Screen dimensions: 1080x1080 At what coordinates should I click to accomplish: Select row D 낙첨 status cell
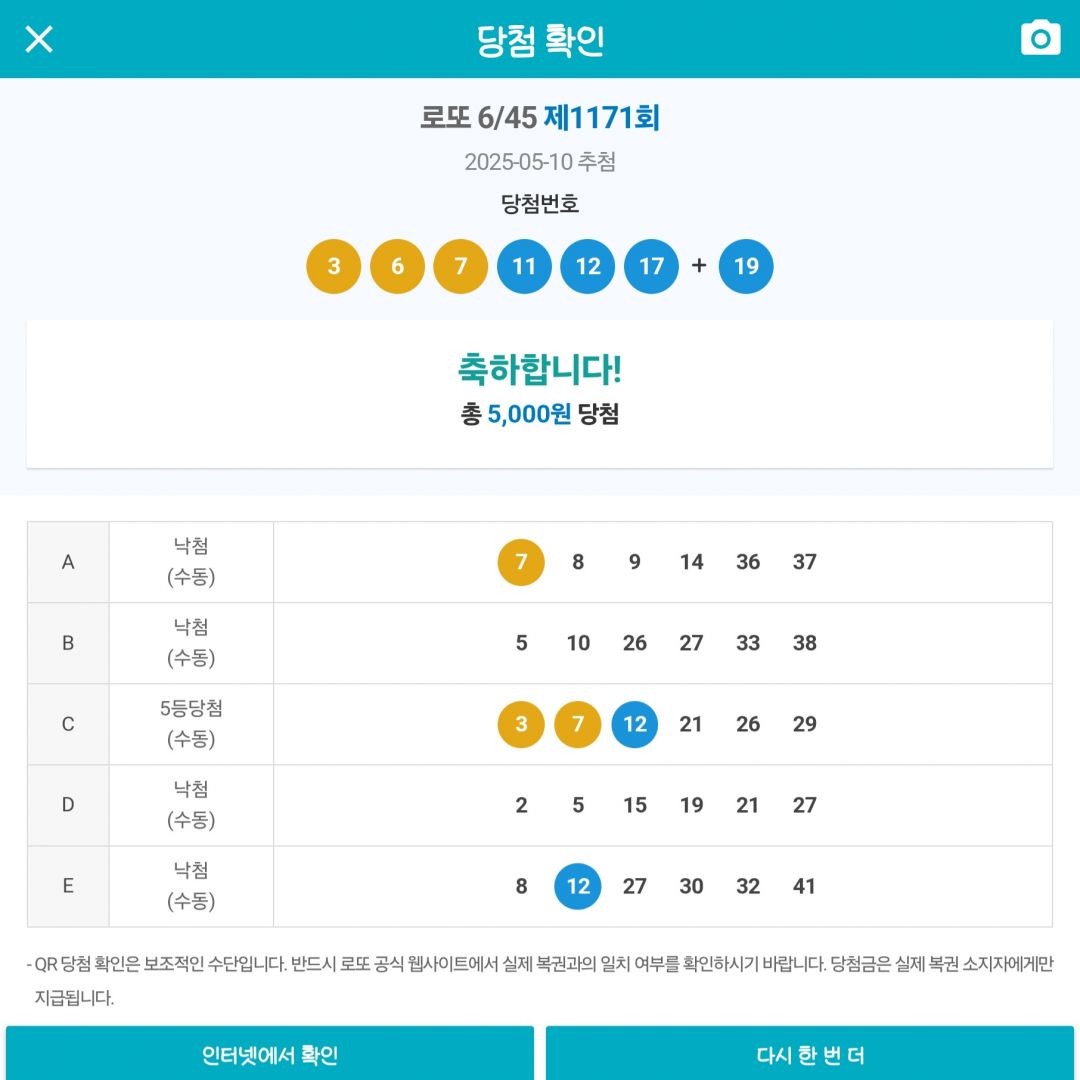tap(191, 804)
